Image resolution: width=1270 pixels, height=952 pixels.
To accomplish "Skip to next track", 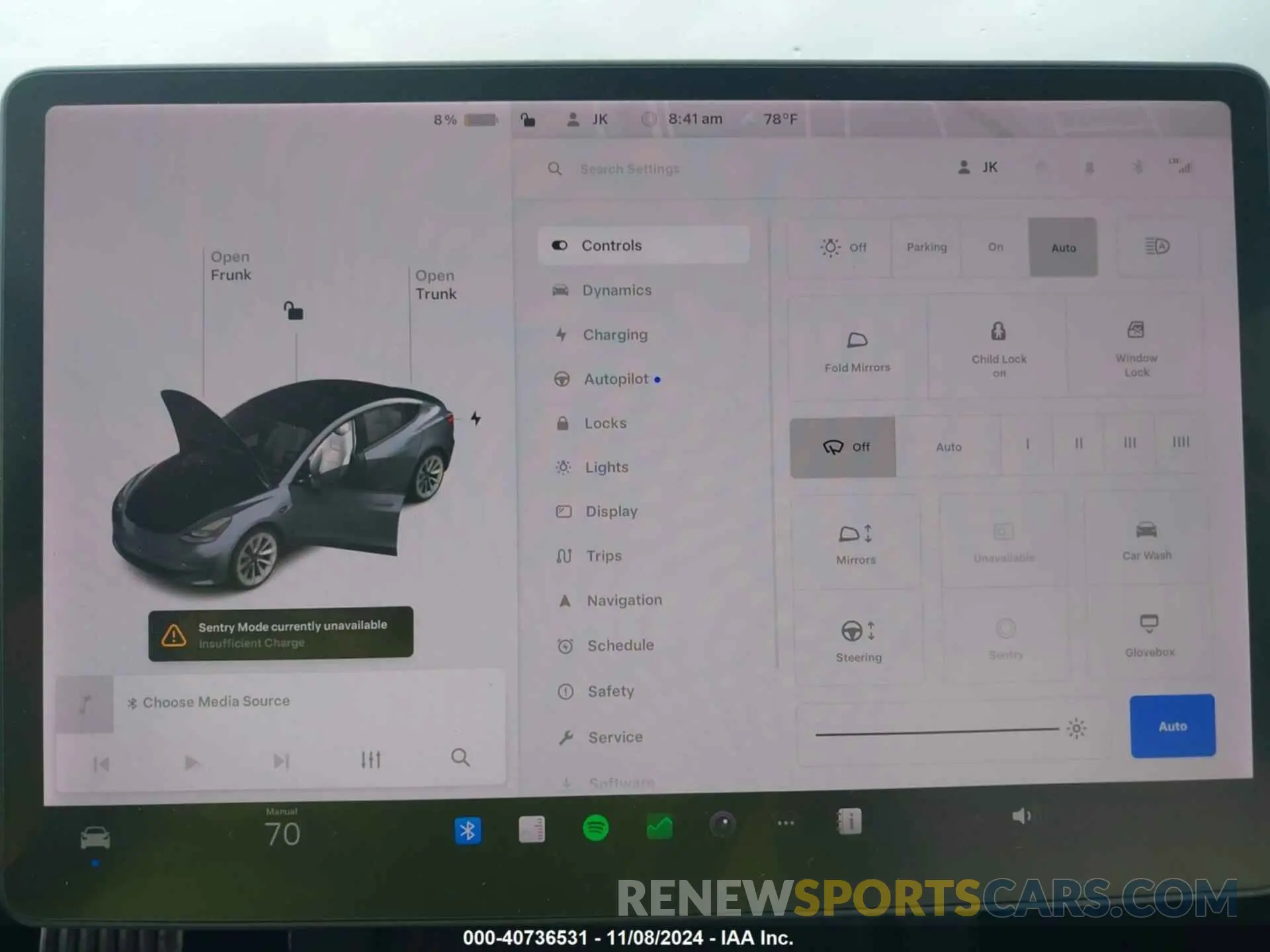I will point(281,762).
